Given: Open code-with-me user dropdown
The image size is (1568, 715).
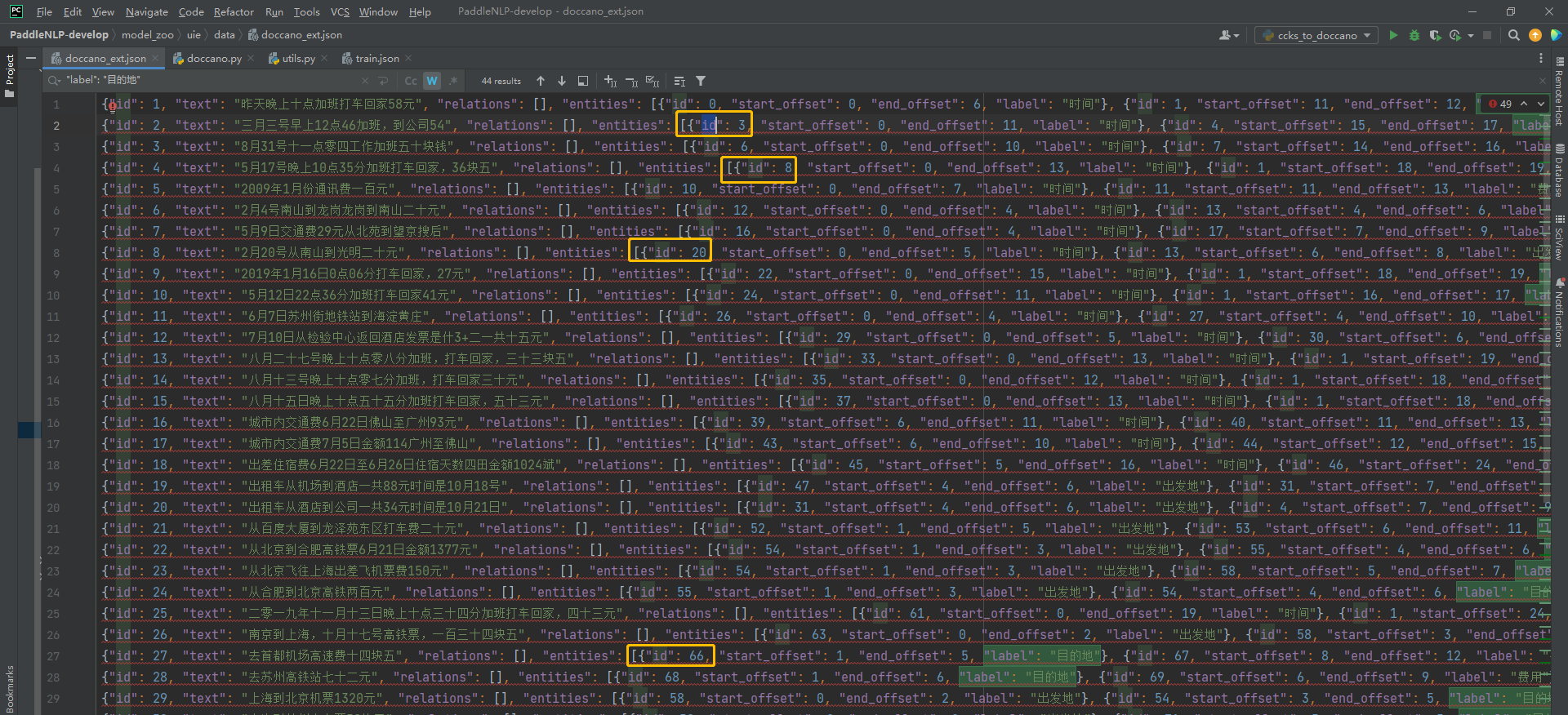Looking at the screenshot, I should [x=1228, y=35].
